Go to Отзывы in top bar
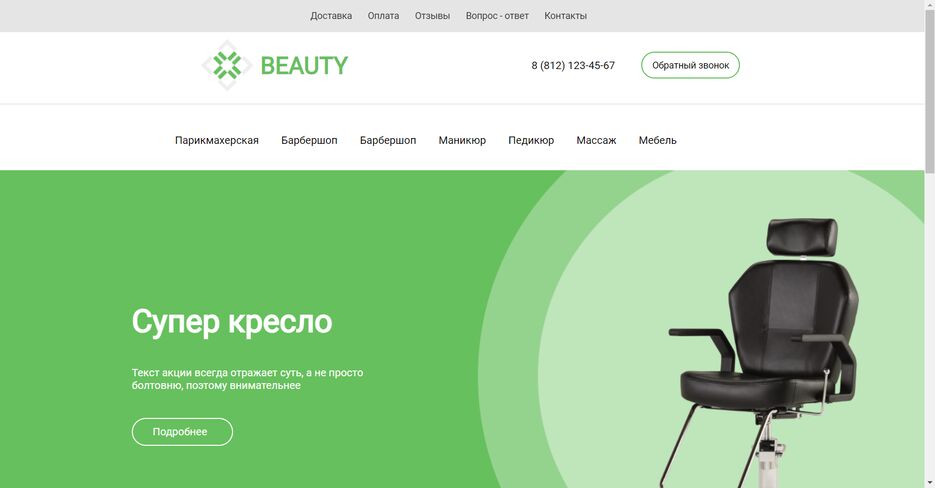 (x=432, y=16)
